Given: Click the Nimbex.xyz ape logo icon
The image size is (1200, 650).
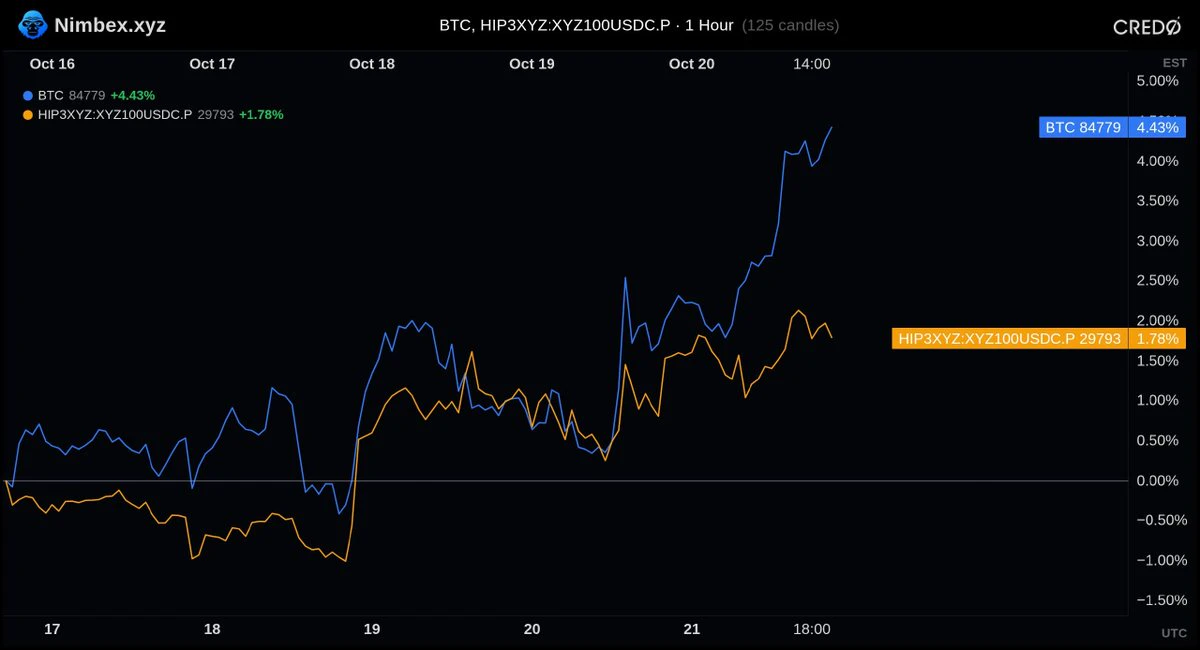Looking at the screenshot, I should click(x=33, y=24).
